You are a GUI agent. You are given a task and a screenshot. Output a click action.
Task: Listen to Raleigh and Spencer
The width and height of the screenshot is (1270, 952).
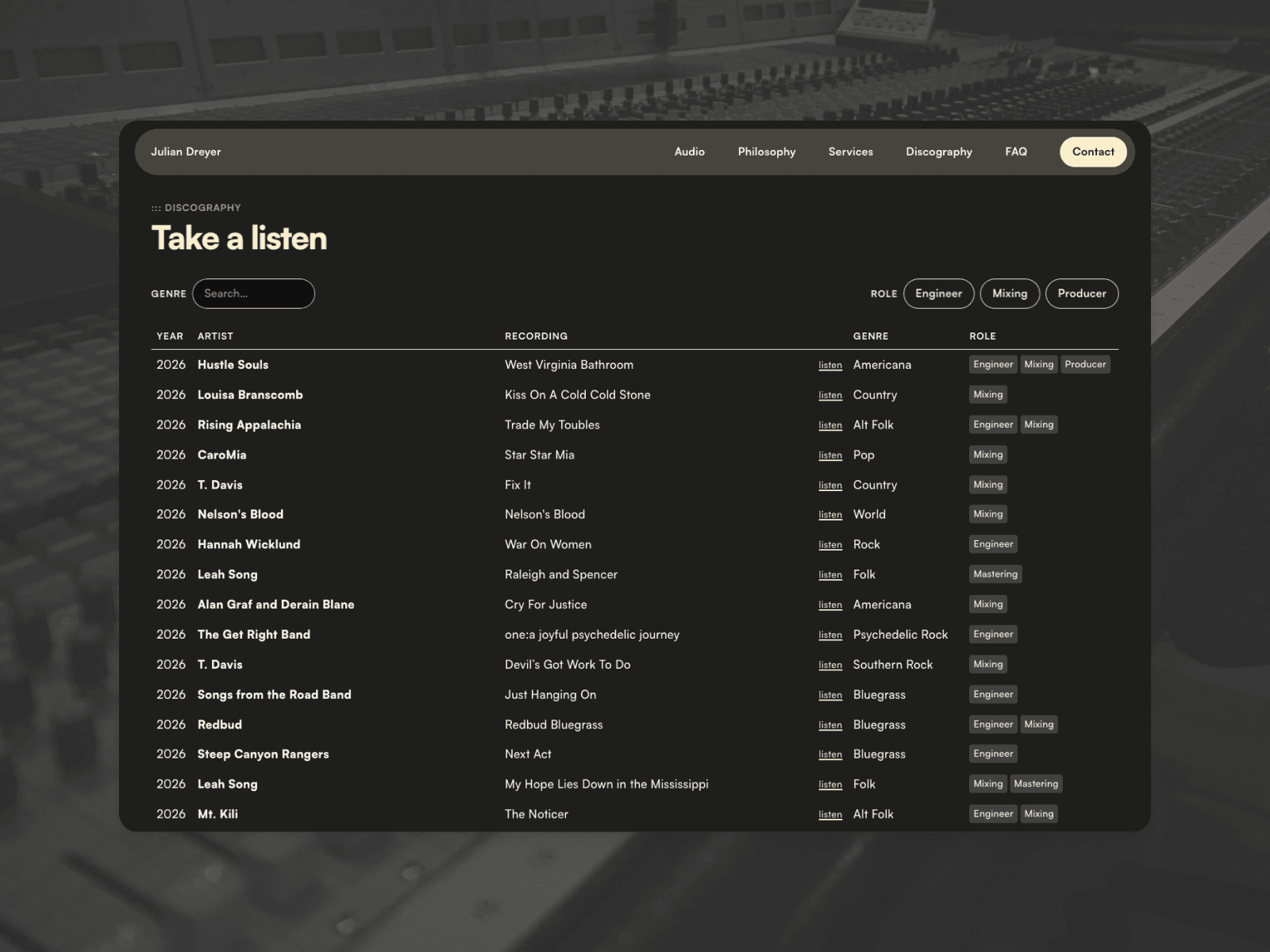[x=830, y=575]
